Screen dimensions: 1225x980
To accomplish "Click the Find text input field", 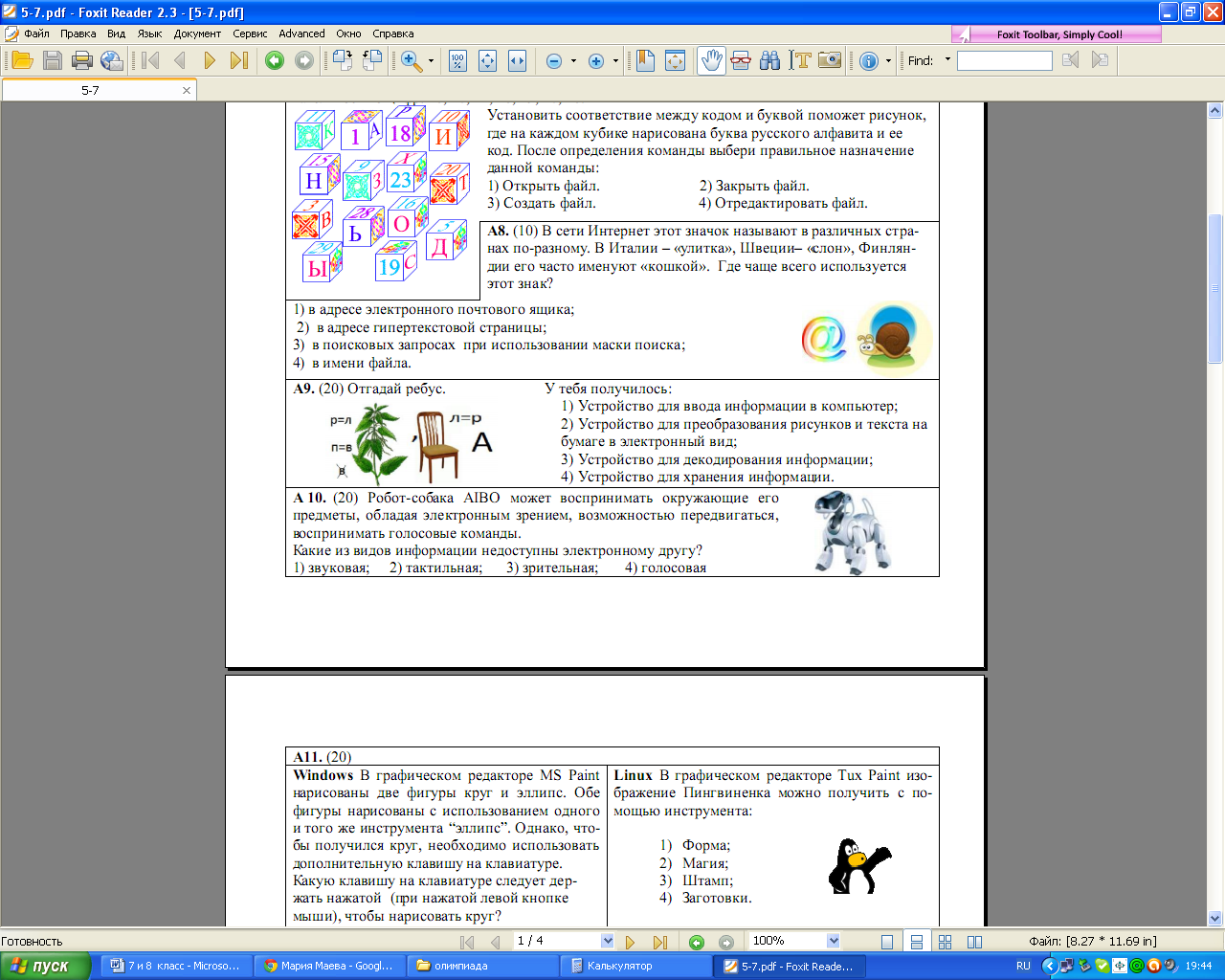I will [1004, 60].
